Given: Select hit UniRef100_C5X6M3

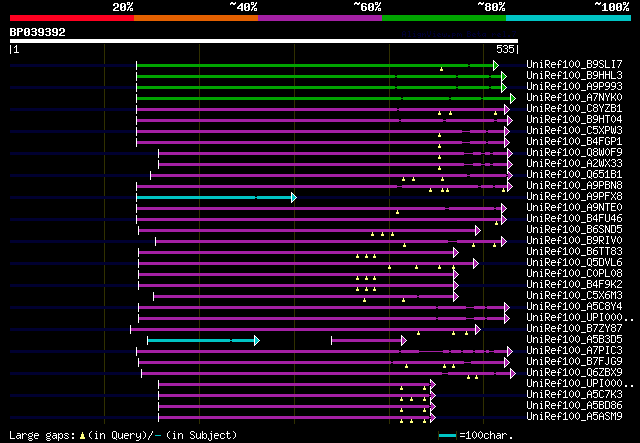Looking at the screenshot, I should (x=574, y=296).
